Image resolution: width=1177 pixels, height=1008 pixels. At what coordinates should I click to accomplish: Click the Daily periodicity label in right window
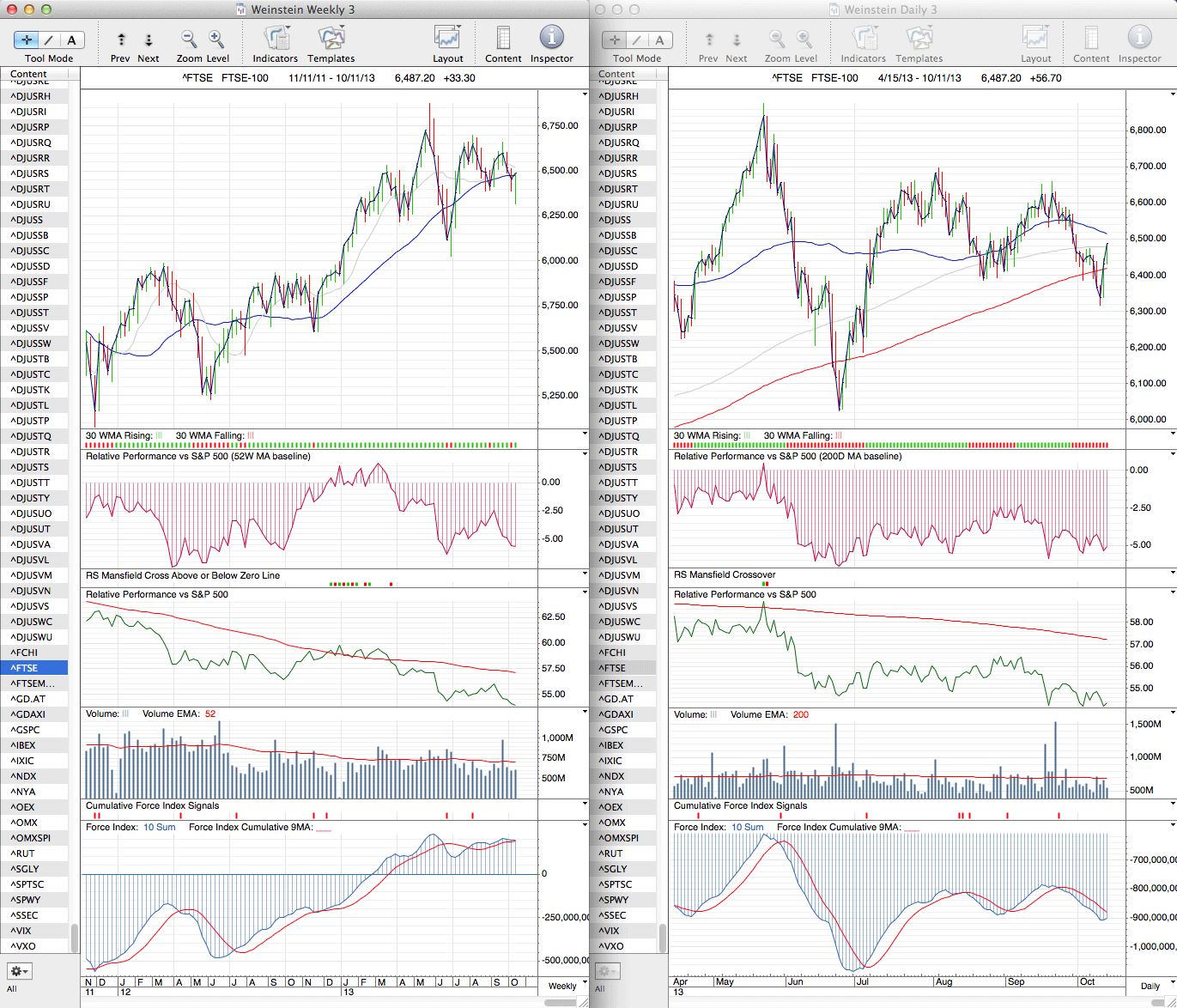coord(1152,986)
